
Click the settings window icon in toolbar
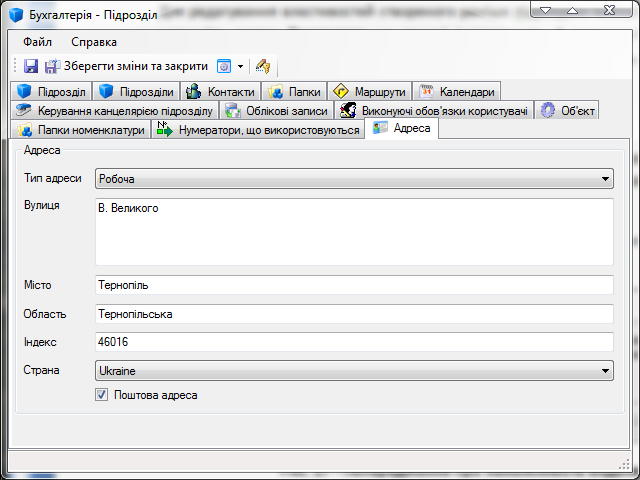[224, 66]
